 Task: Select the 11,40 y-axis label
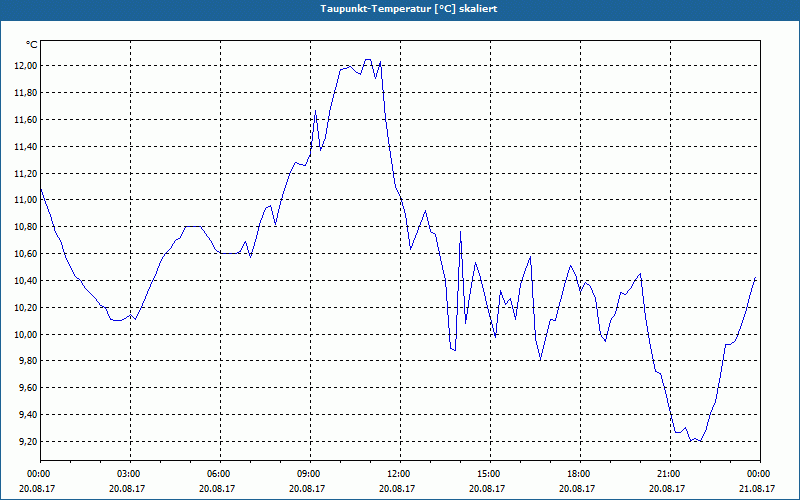click(x=27, y=147)
